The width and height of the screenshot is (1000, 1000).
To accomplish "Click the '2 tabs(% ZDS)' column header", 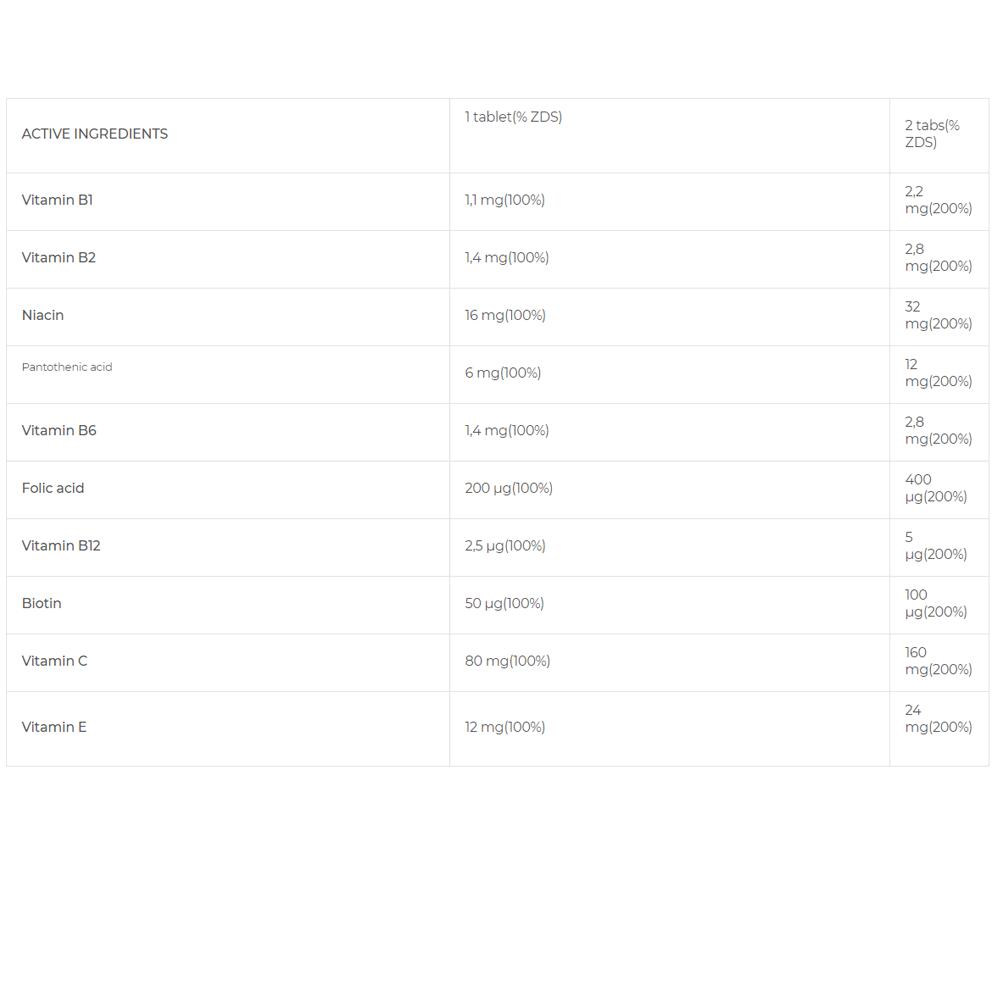I will click(932, 134).
